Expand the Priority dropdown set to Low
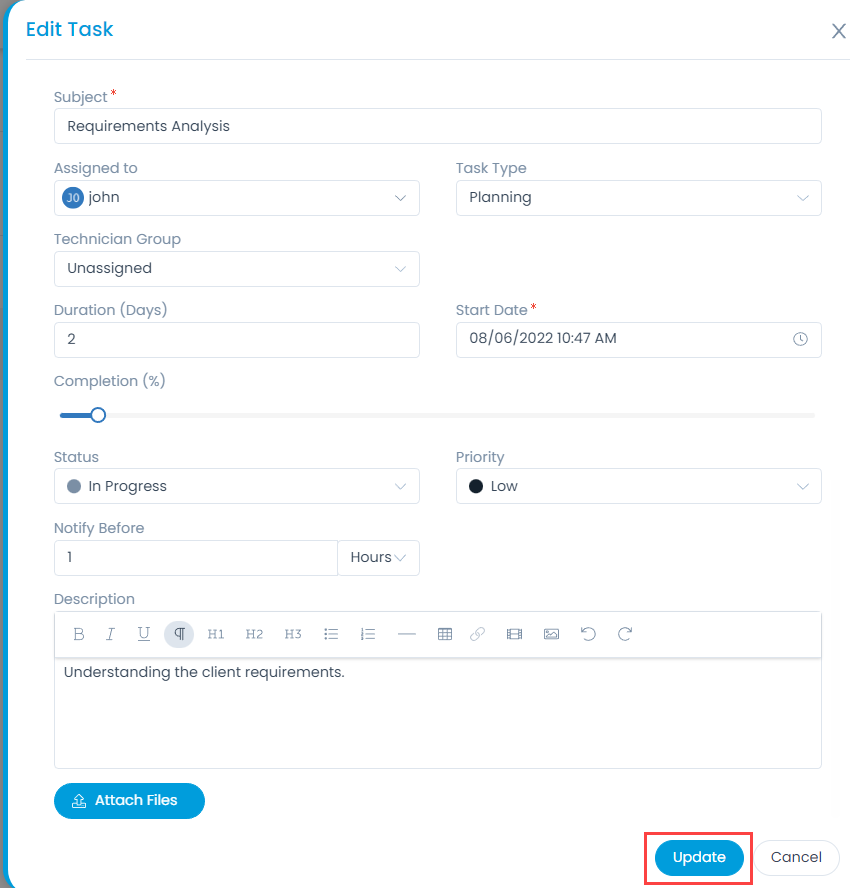 (x=638, y=486)
